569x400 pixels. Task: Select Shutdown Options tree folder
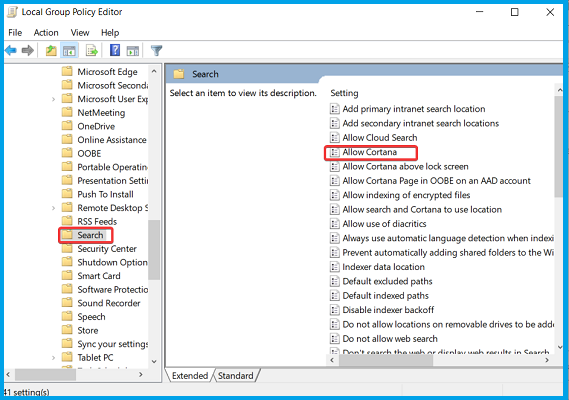coord(112,262)
